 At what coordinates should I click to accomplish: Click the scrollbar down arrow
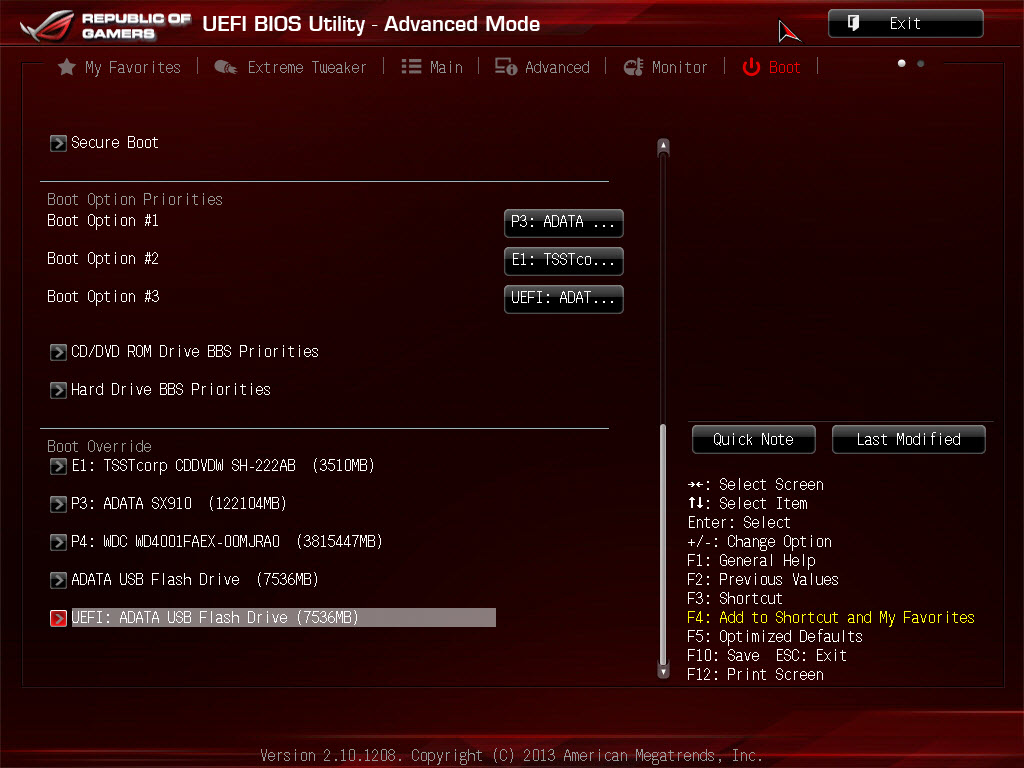click(664, 671)
